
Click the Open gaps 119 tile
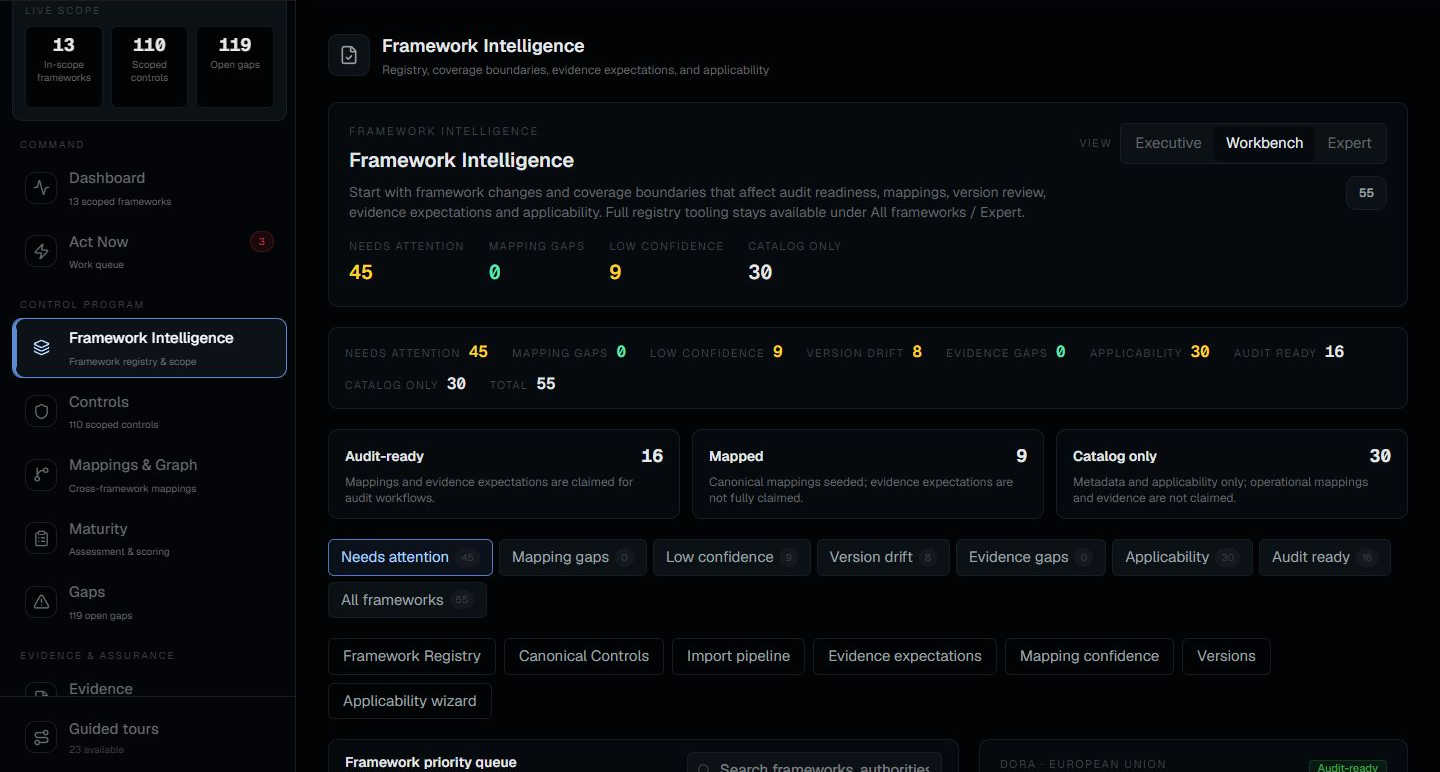[x=235, y=67]
